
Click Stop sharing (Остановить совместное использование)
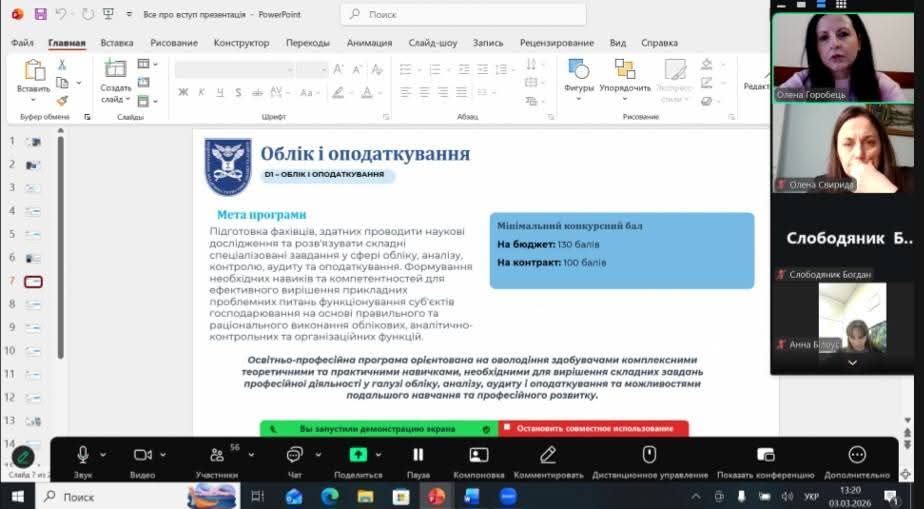(x=594, y=429)
